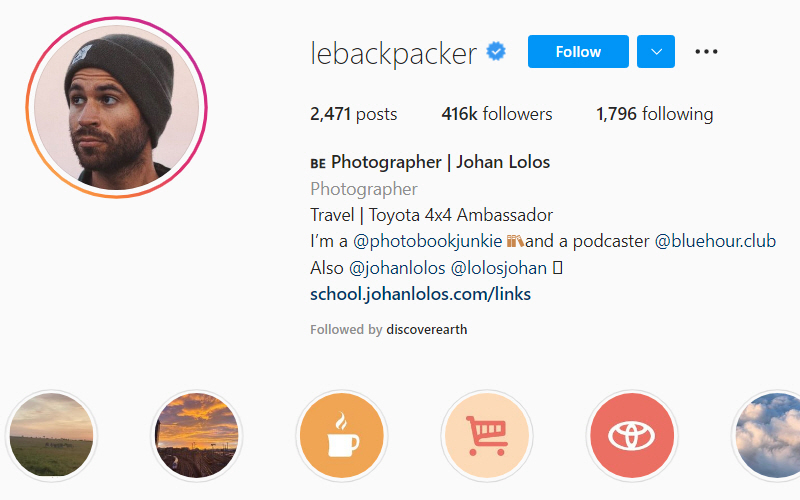Open the profile picture story

[116, 107]
